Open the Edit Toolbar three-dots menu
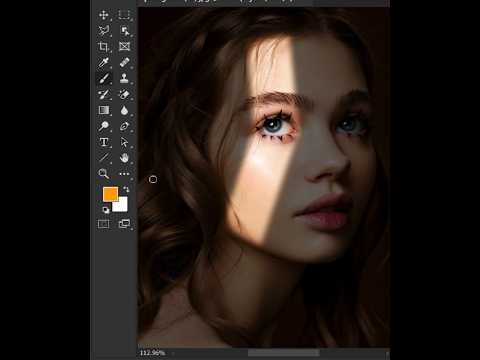Image resolution: width=480 pixels, height=360 pixels. [x=124, y=174]
